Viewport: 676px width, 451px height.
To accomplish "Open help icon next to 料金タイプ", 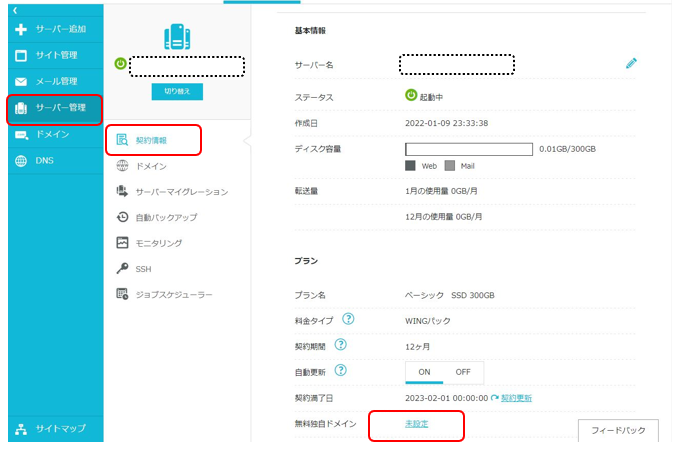I will (x=348, y=319).
